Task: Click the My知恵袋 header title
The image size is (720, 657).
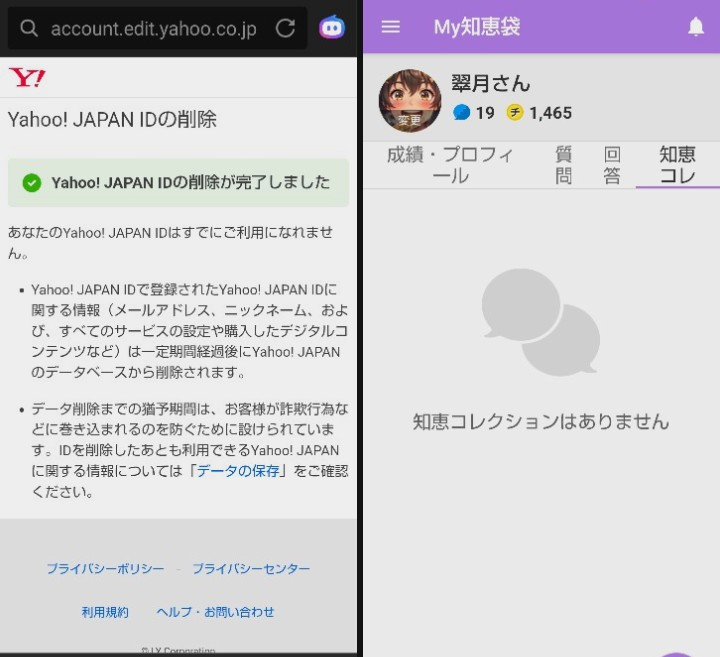Action: pos(477,27)
